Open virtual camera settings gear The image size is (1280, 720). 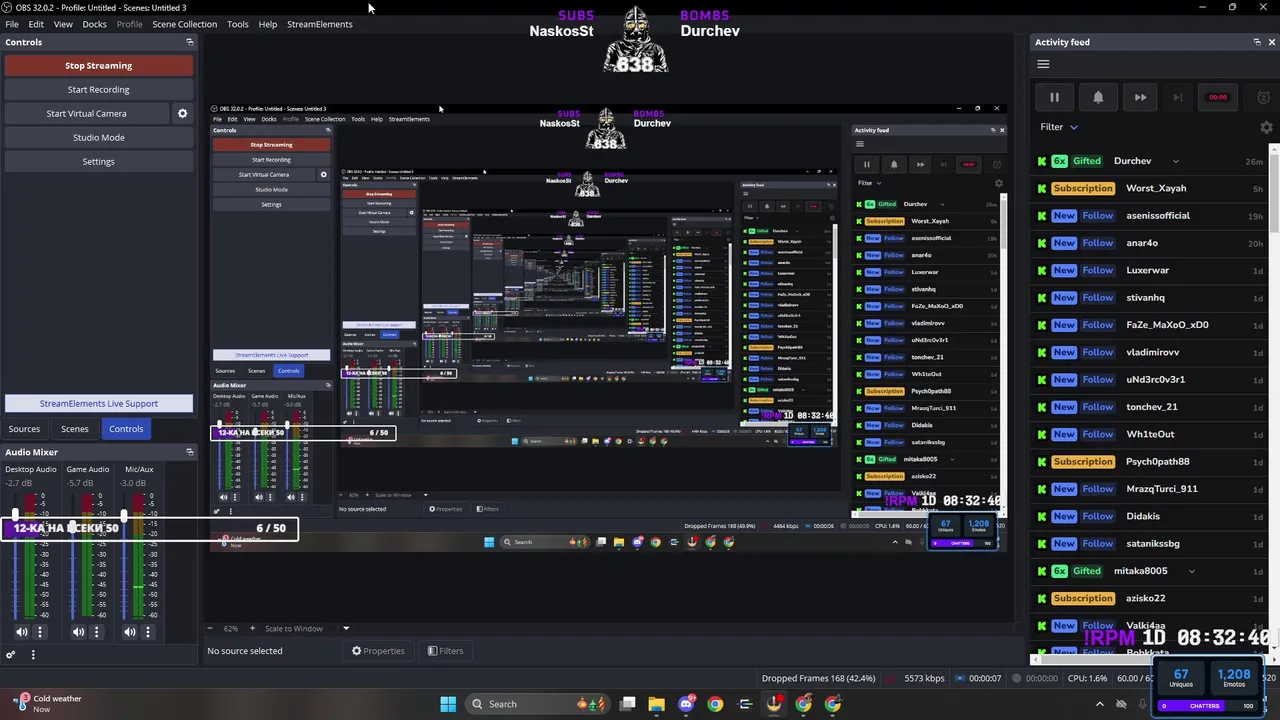tap(182, 113)
